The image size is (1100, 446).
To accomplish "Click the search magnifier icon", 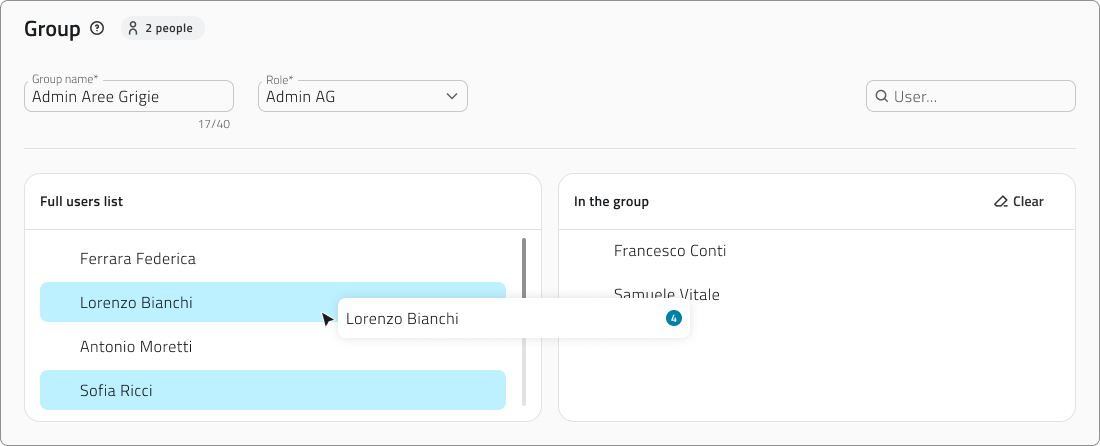I will (882, 97).
